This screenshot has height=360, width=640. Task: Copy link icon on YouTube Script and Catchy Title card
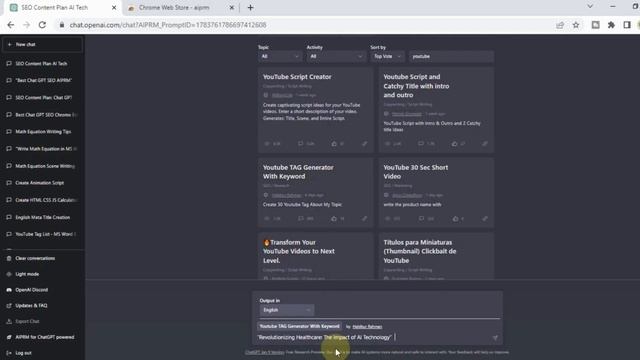click(x=484, y=144)
